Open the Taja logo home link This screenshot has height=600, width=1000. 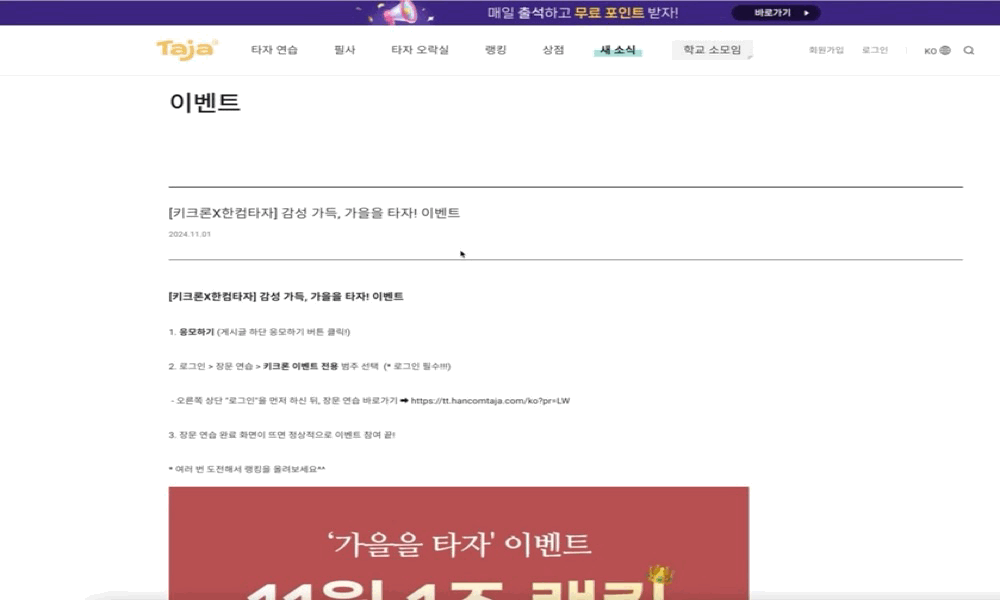pos(187,50)
